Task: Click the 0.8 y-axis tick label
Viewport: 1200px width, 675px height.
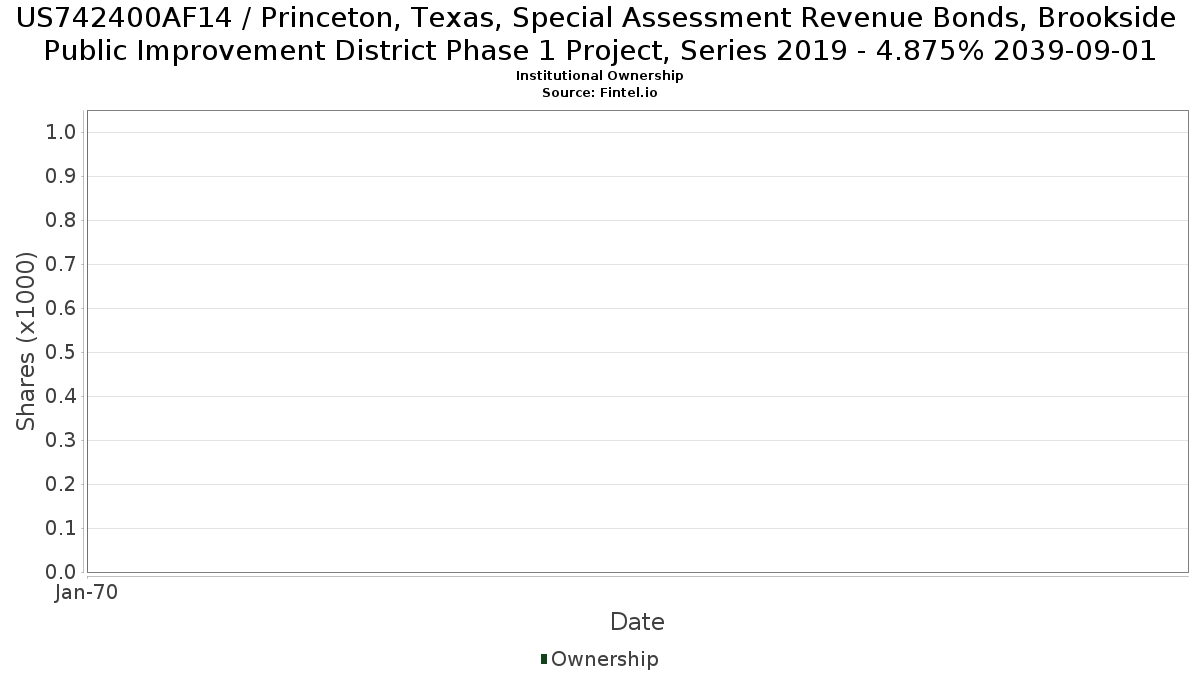Action: click(61, 221)
